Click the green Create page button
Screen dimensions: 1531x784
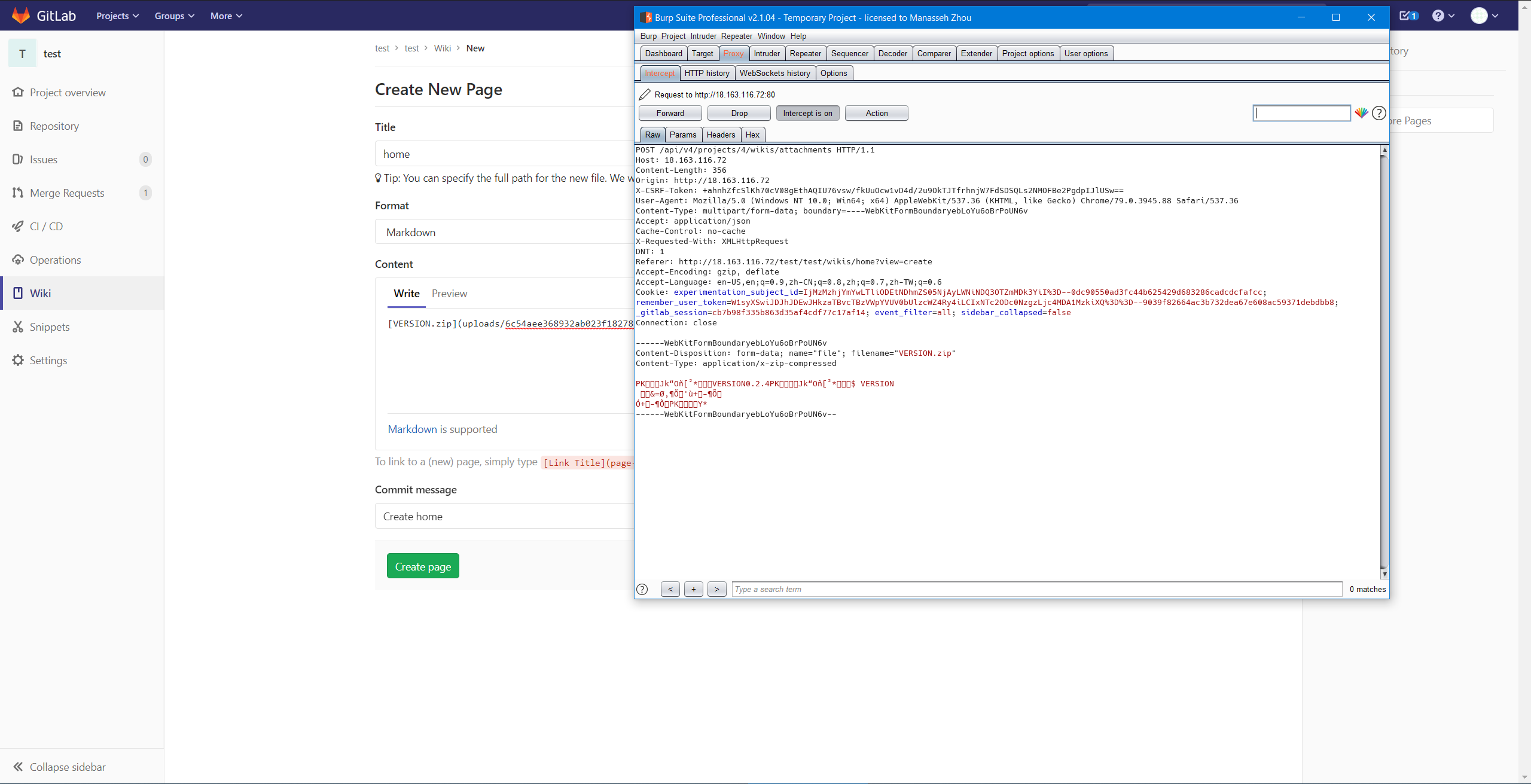[x=423, y=566]
